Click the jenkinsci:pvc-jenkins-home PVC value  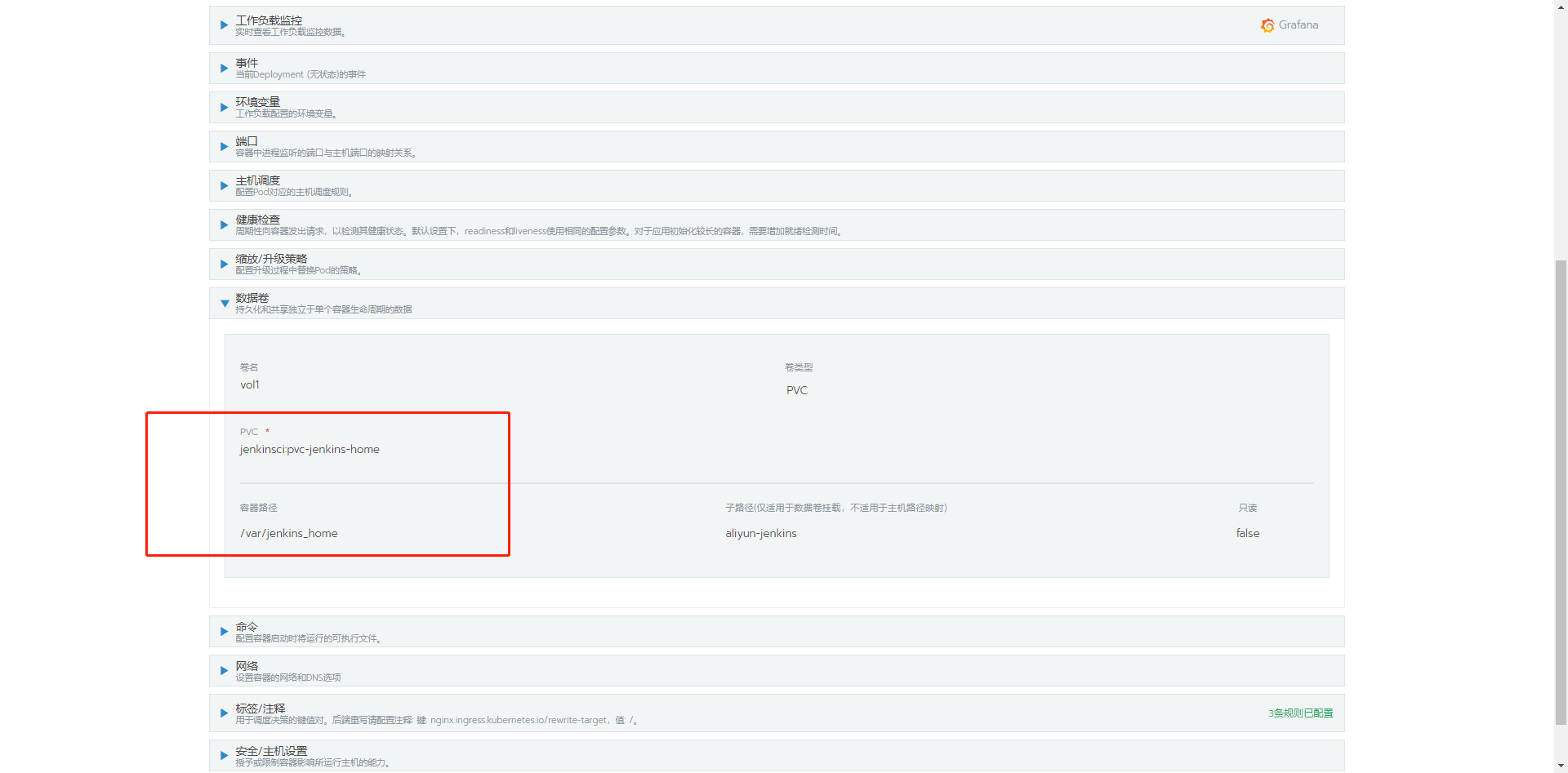click(x=310, y=449)
